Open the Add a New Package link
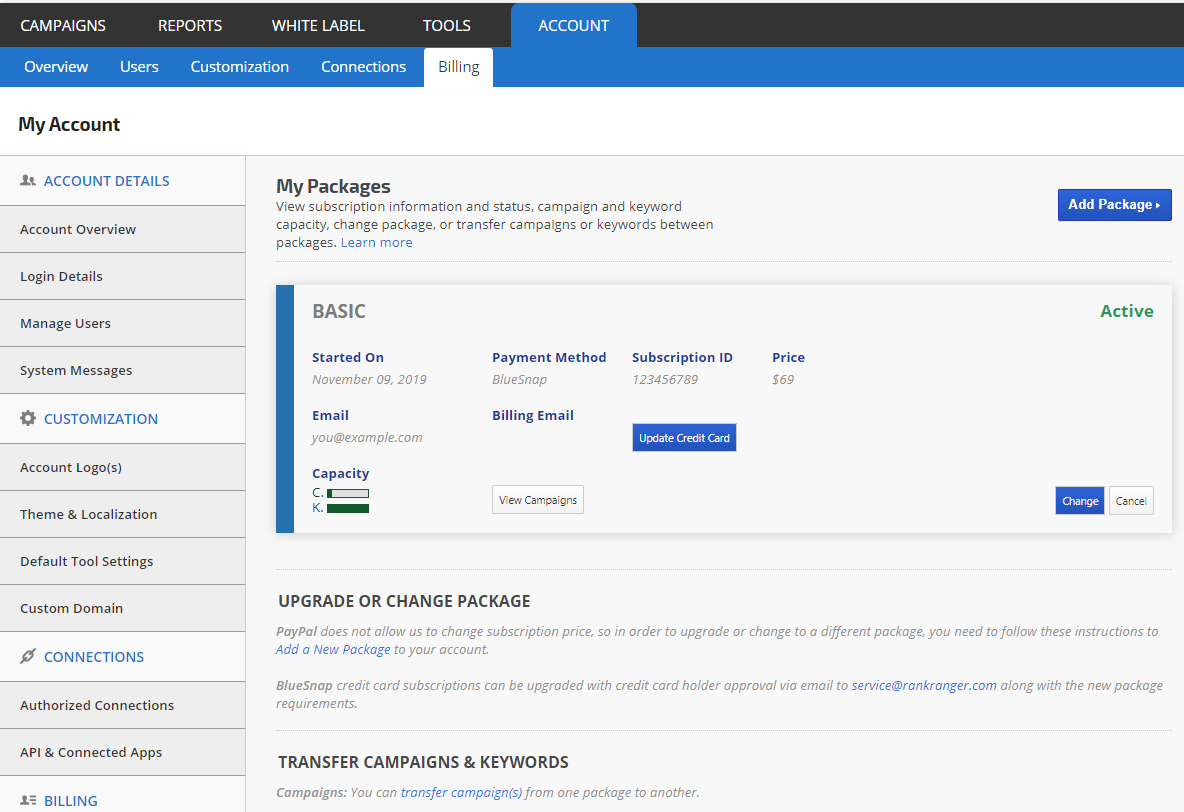 click(x=333, y=650)
